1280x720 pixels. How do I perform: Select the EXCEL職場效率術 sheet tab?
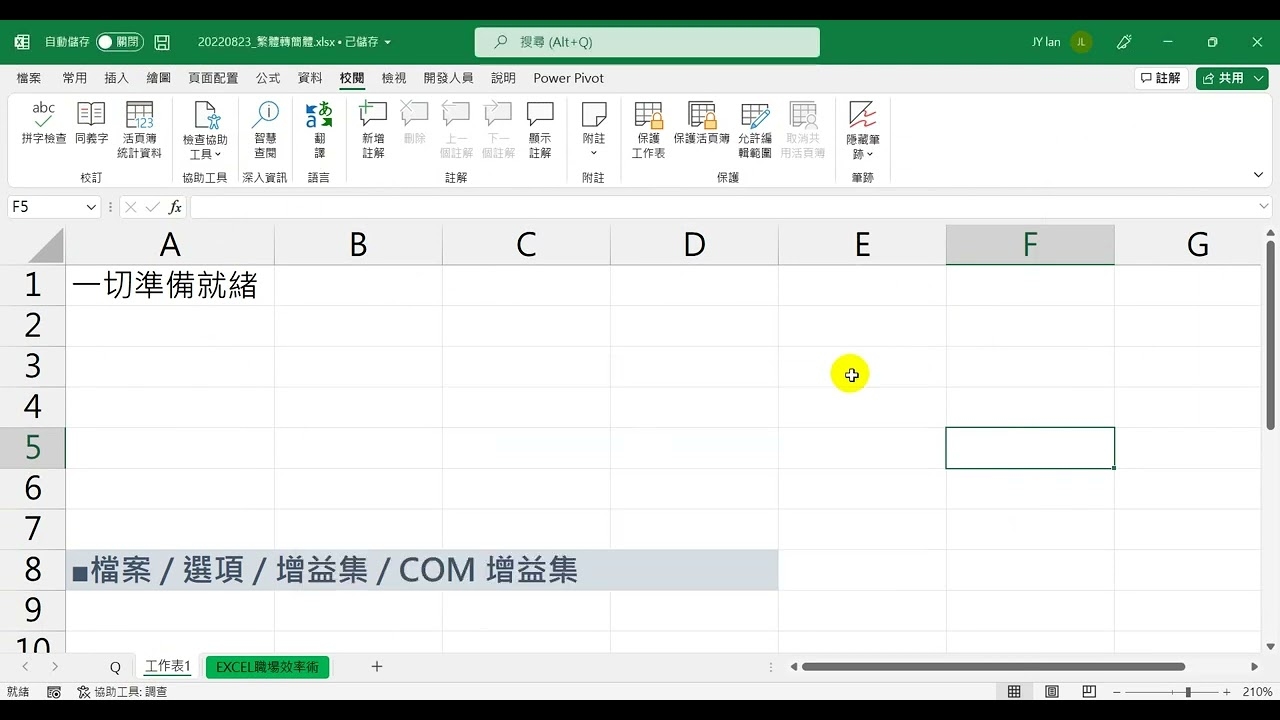[266, 665]
